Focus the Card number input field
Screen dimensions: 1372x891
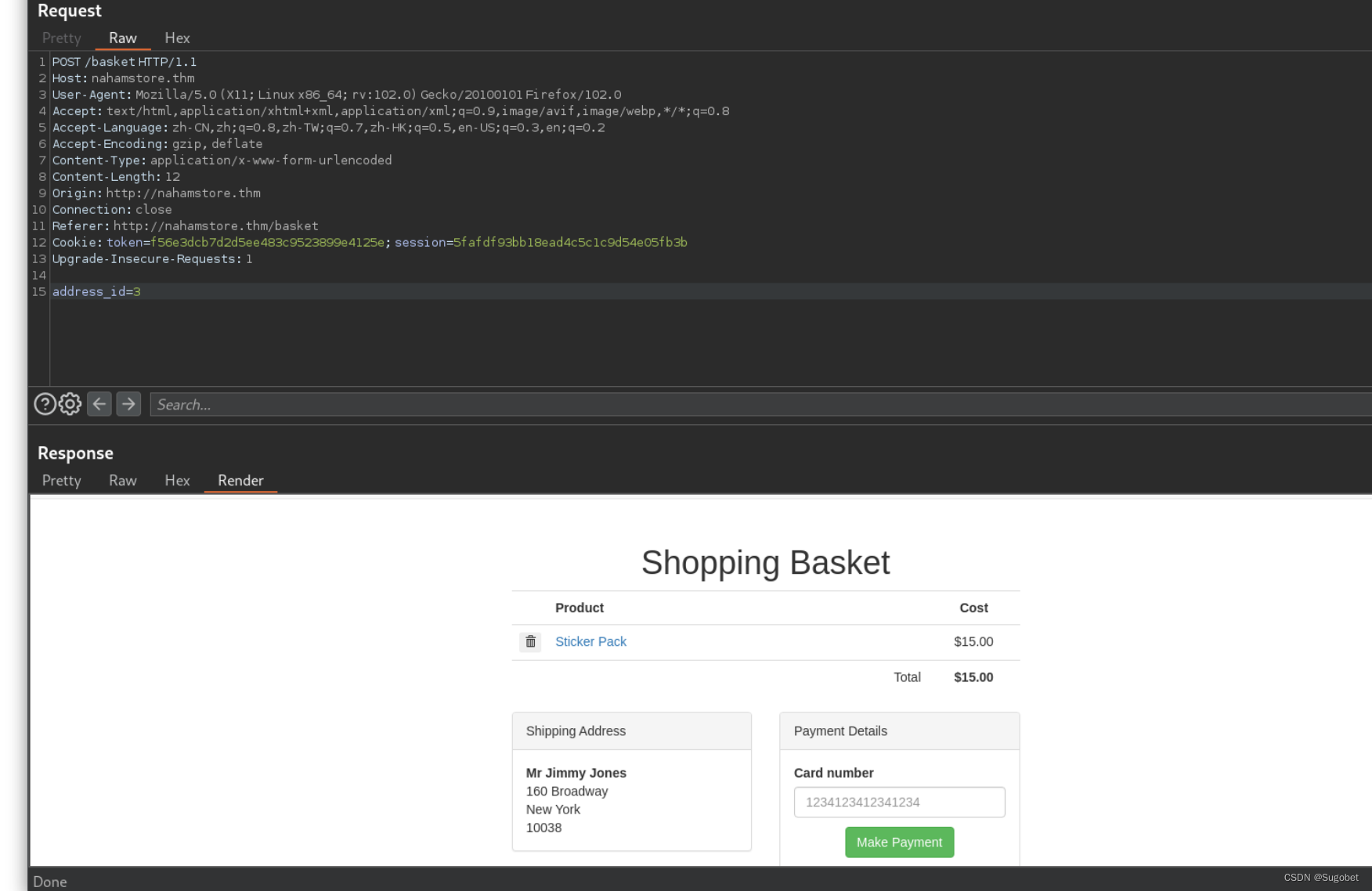[x=899, y=803]
